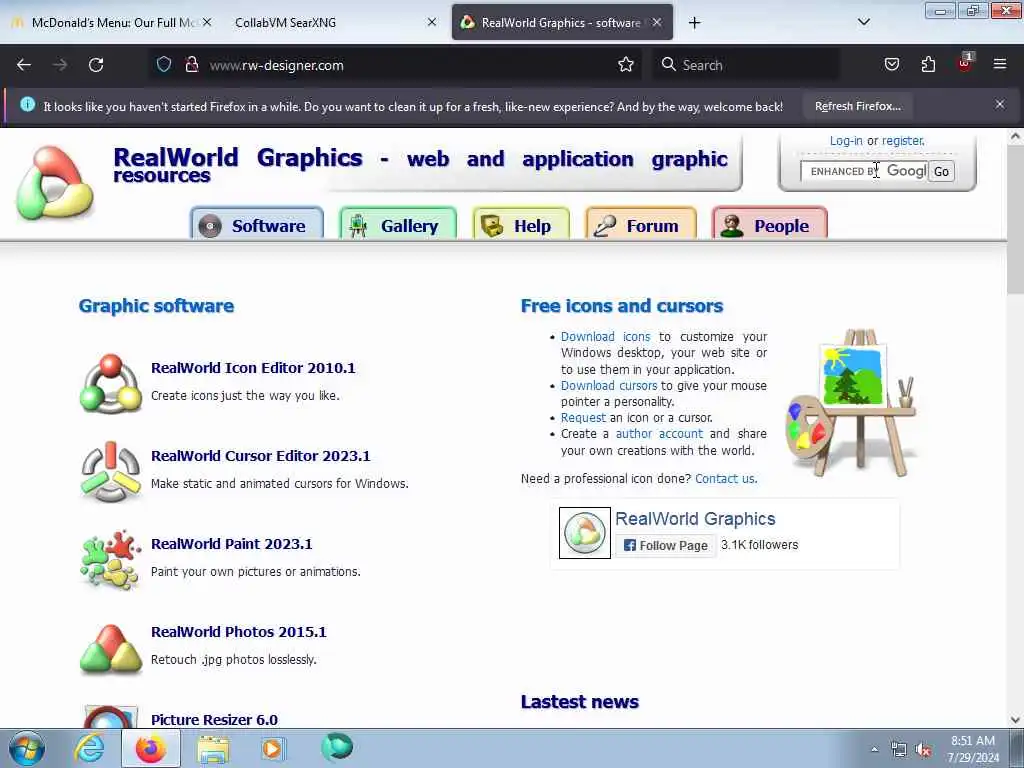
Task: Open the Forum navigation tab
Action: [x=641, y=224]
